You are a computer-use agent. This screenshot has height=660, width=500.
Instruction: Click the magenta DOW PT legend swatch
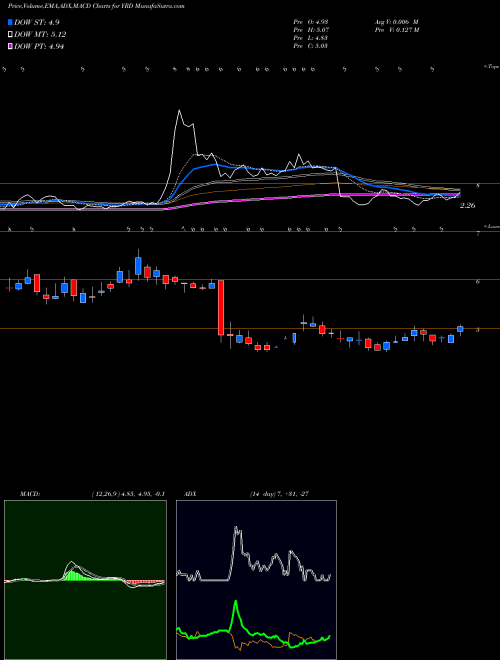[x=11, y=46]
